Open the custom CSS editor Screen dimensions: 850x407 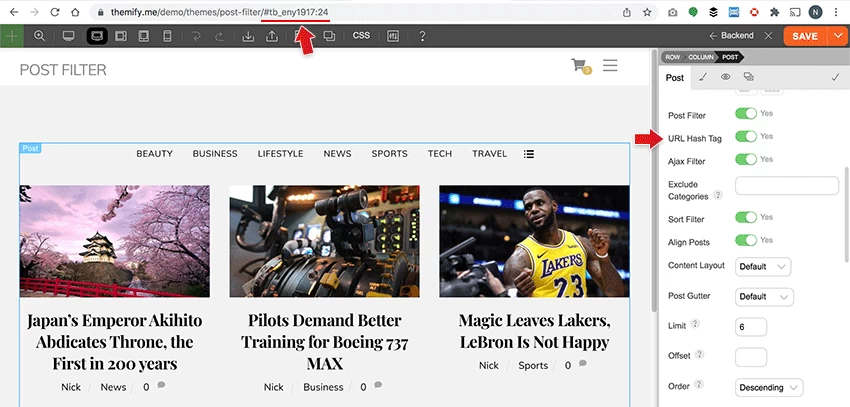[361, 36]
